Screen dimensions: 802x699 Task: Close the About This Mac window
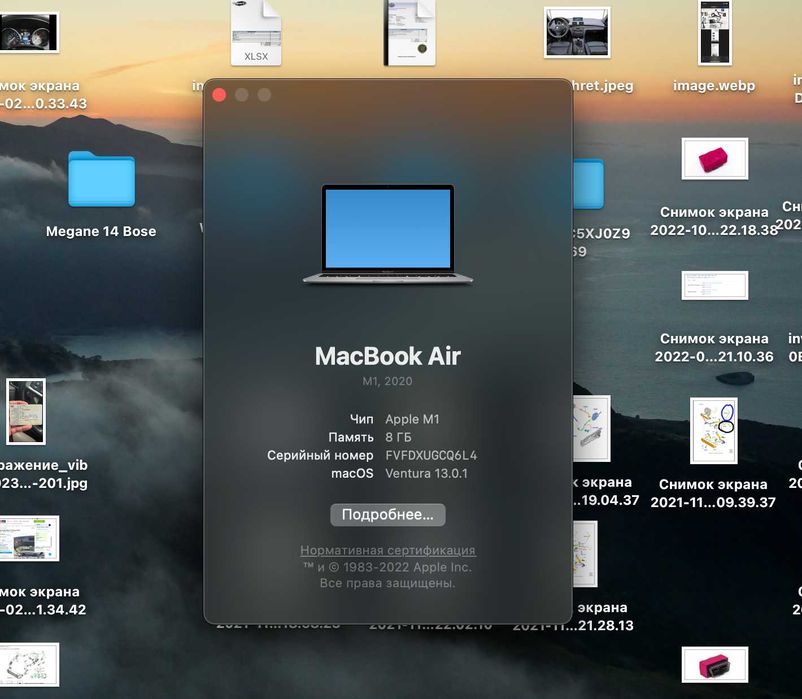[x=219, y=95]
